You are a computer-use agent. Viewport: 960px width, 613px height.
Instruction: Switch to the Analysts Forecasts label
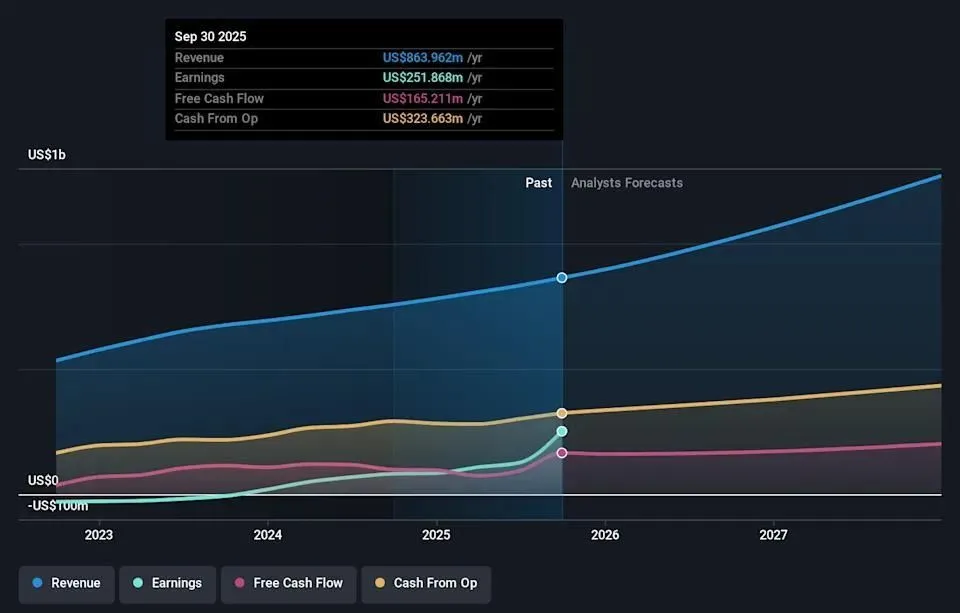coord(627,182)
